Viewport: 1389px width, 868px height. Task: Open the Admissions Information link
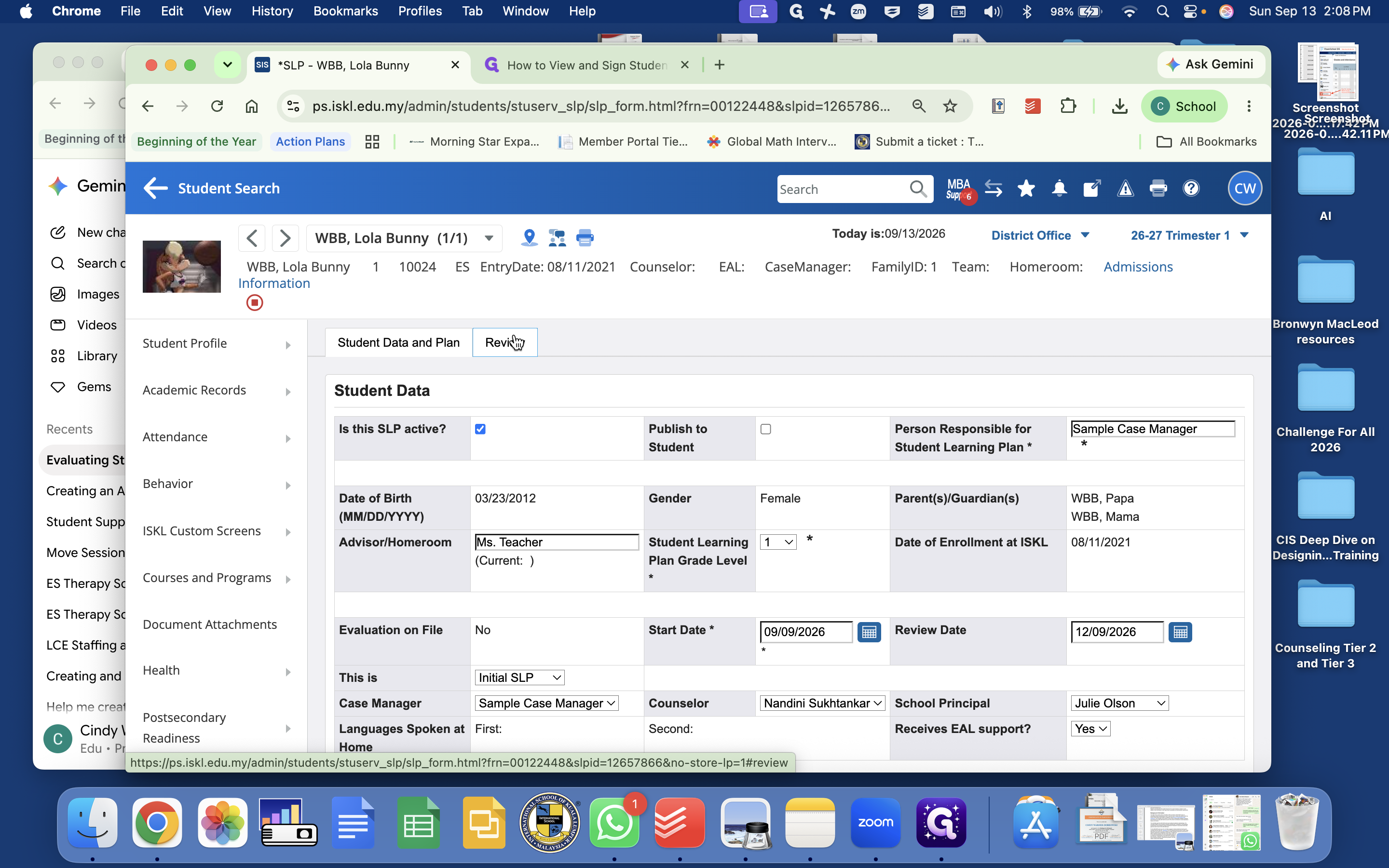1138,267
